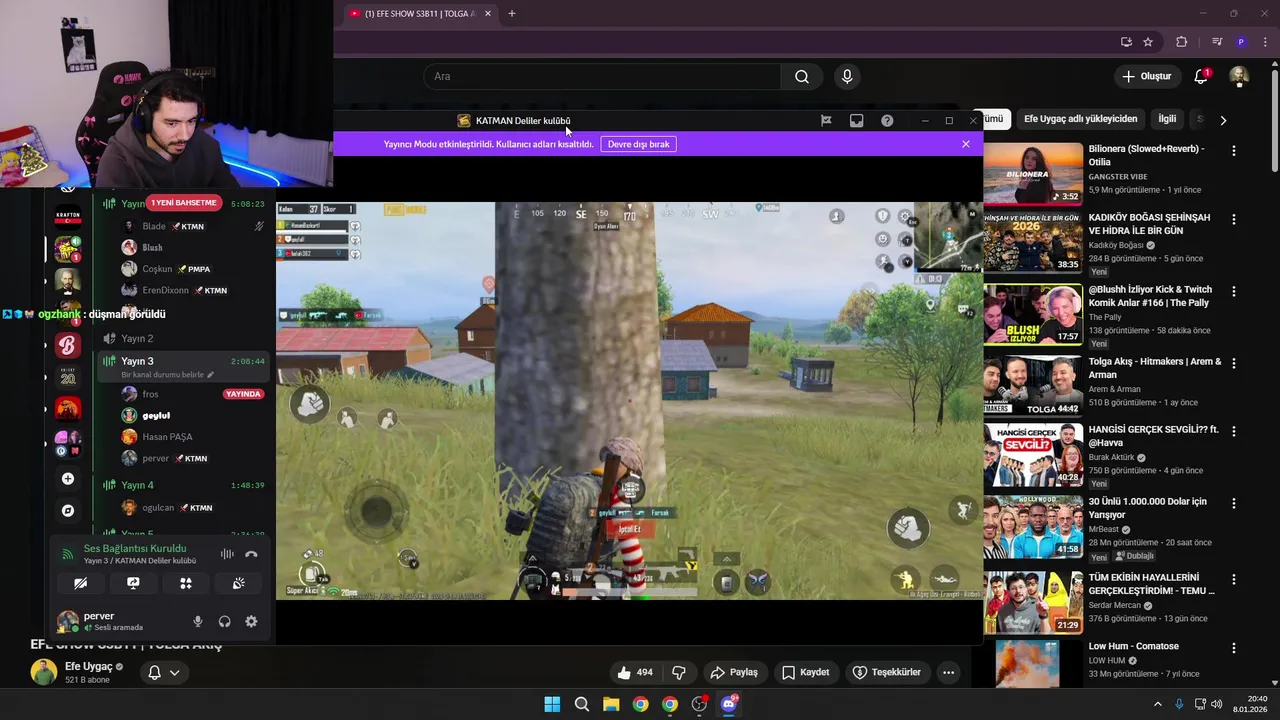
Task: Click 1 YENİ BAHSETME mention pill
Action: (x=184, y=203)
